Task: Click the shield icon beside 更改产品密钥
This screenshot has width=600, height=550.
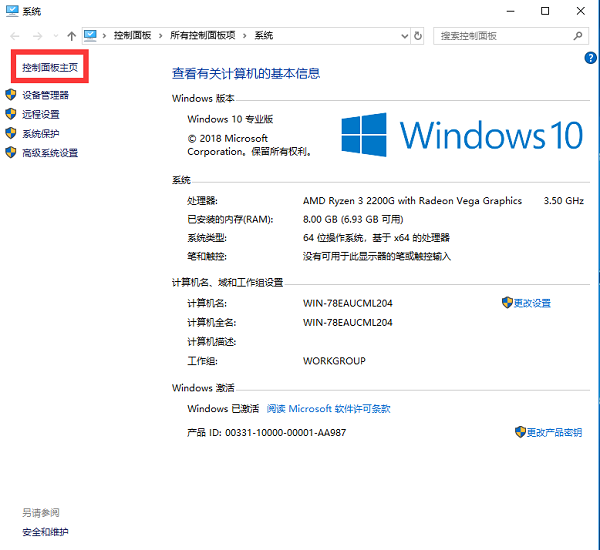Action: pyautogui.click(x=520, y=432)
